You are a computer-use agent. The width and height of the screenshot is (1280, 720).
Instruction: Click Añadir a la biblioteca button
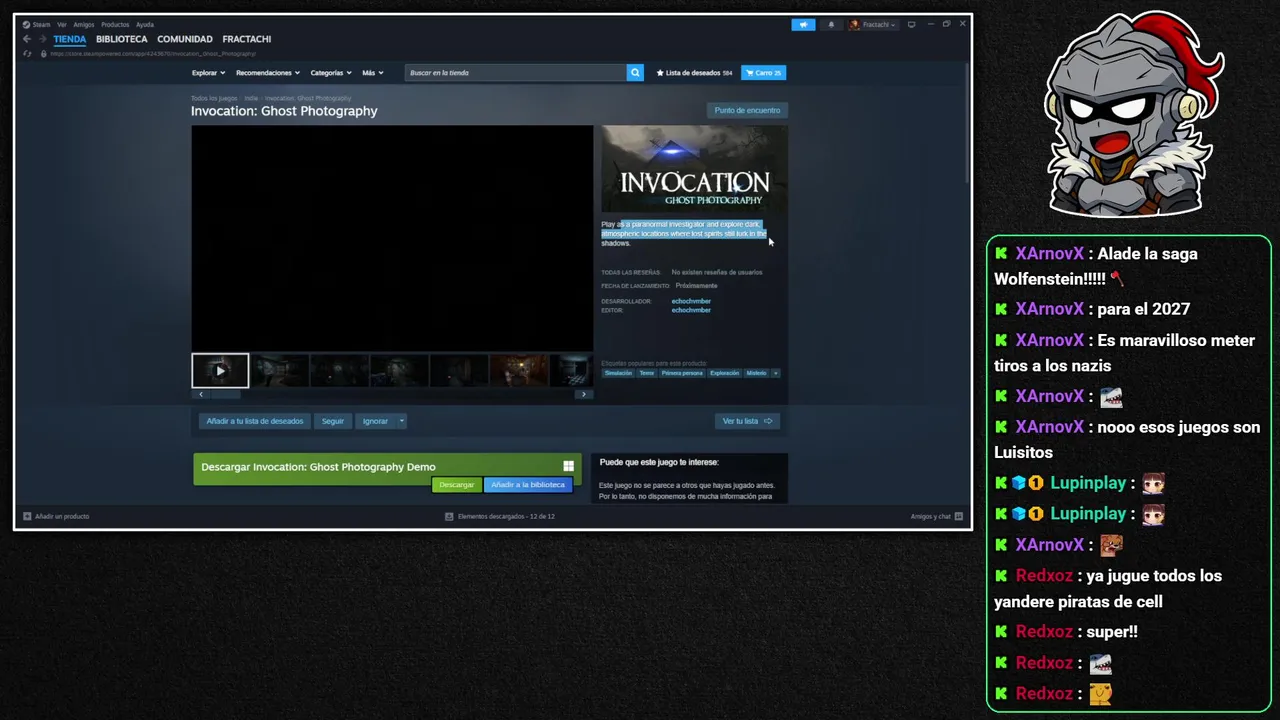coord(528,485)
